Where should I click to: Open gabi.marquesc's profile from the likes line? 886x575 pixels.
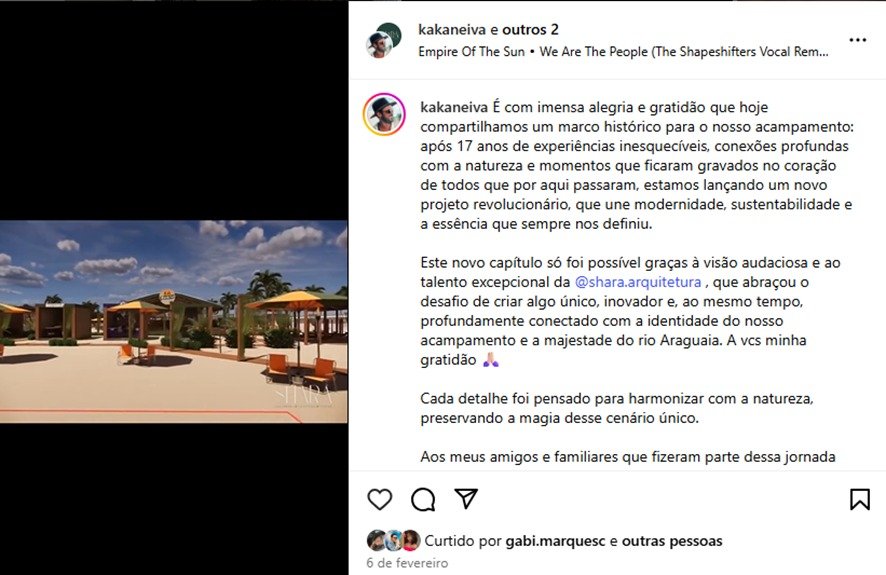tap(555, 541)
